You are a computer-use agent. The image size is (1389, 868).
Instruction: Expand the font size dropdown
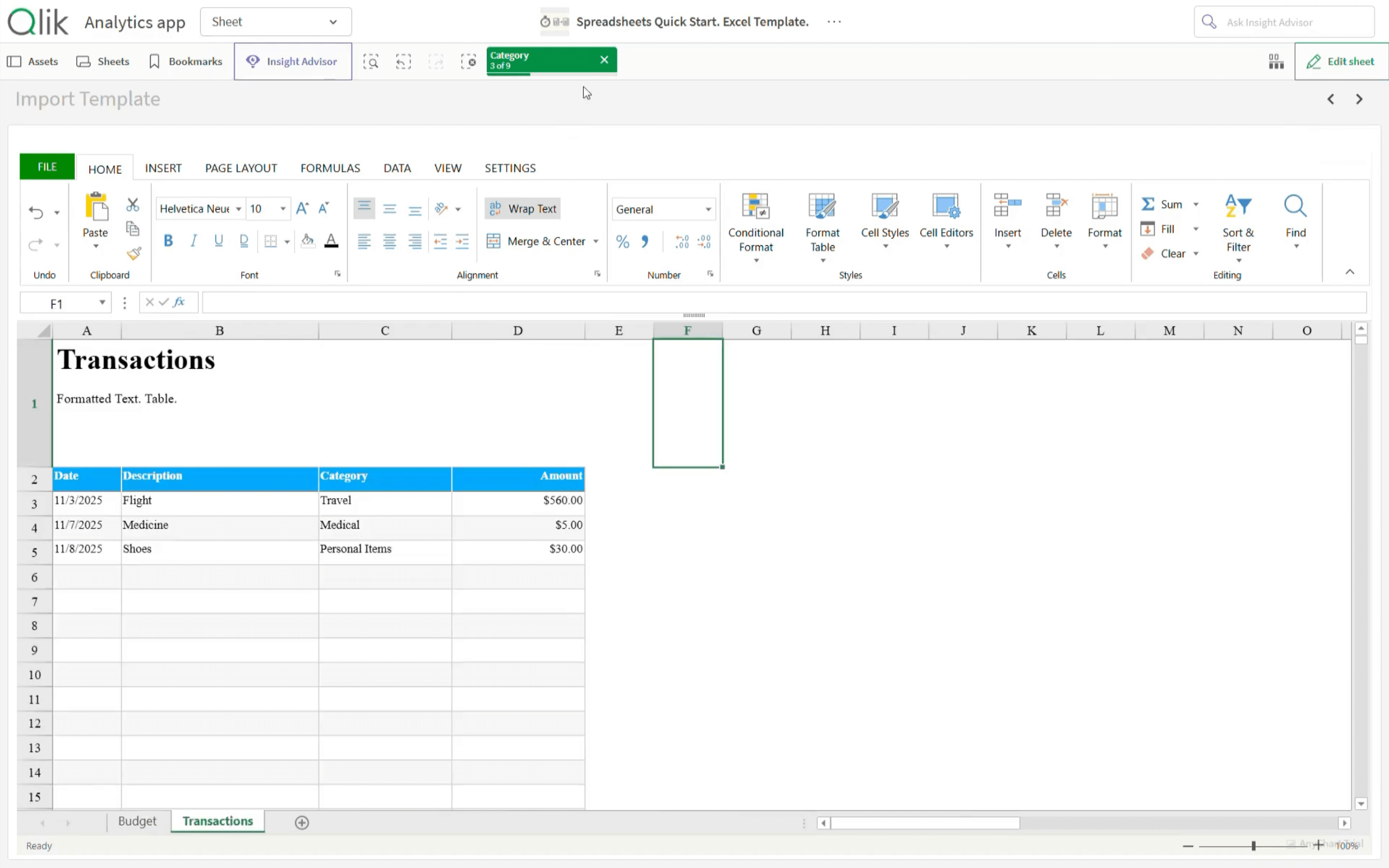click(283, 209)
